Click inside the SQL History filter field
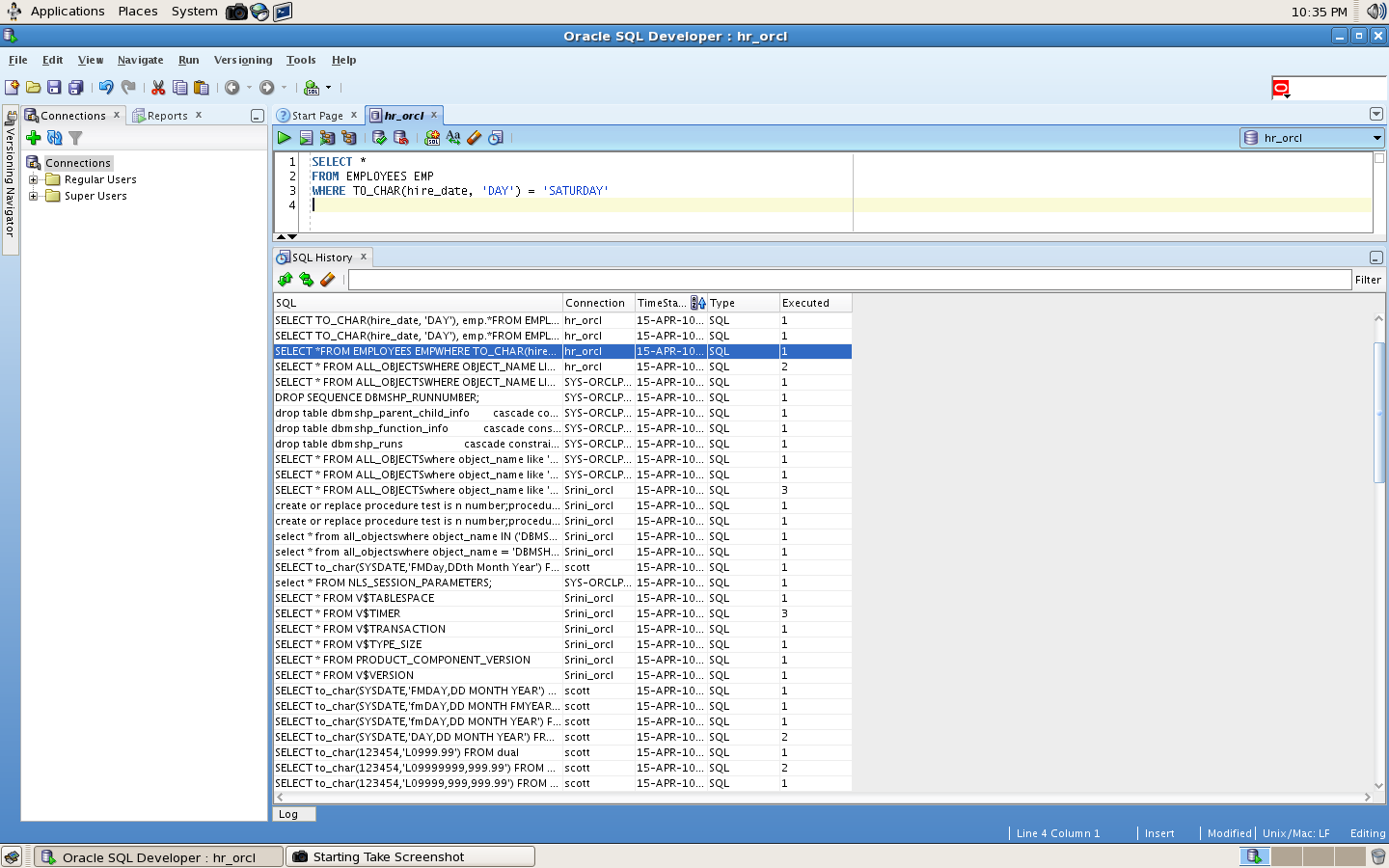 click(675, 280)
